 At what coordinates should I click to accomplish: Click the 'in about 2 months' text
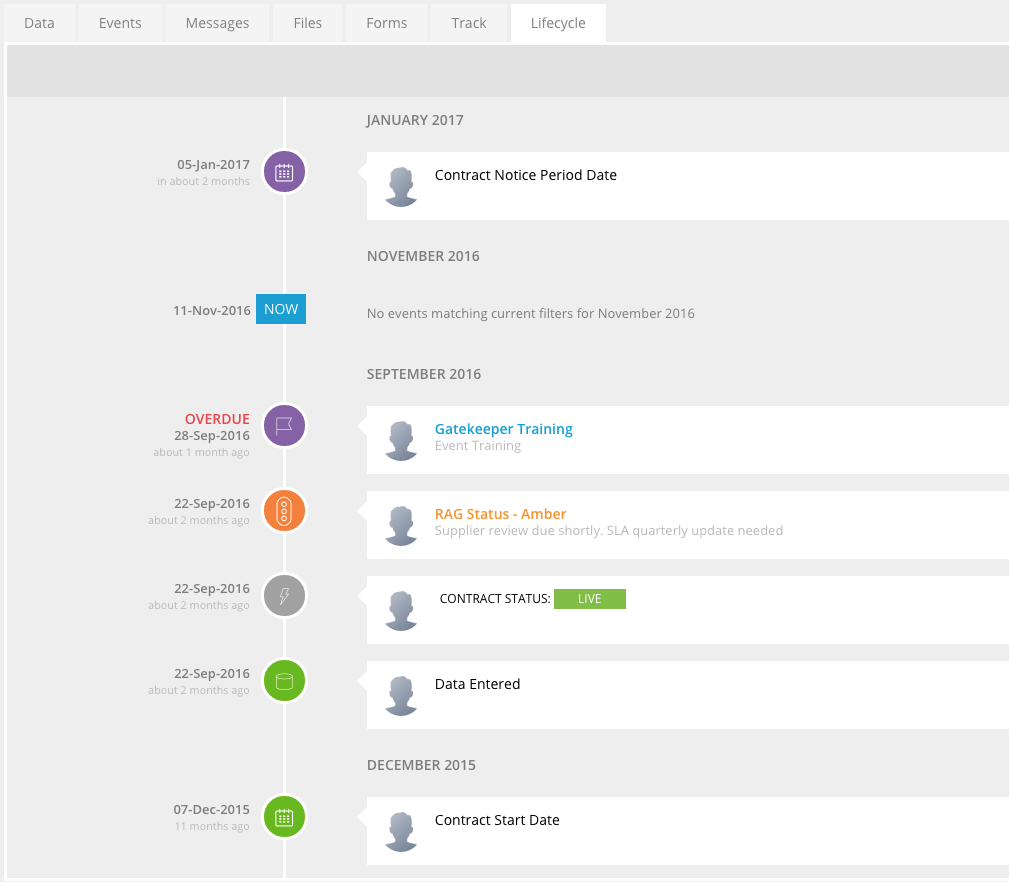[203, 181]
